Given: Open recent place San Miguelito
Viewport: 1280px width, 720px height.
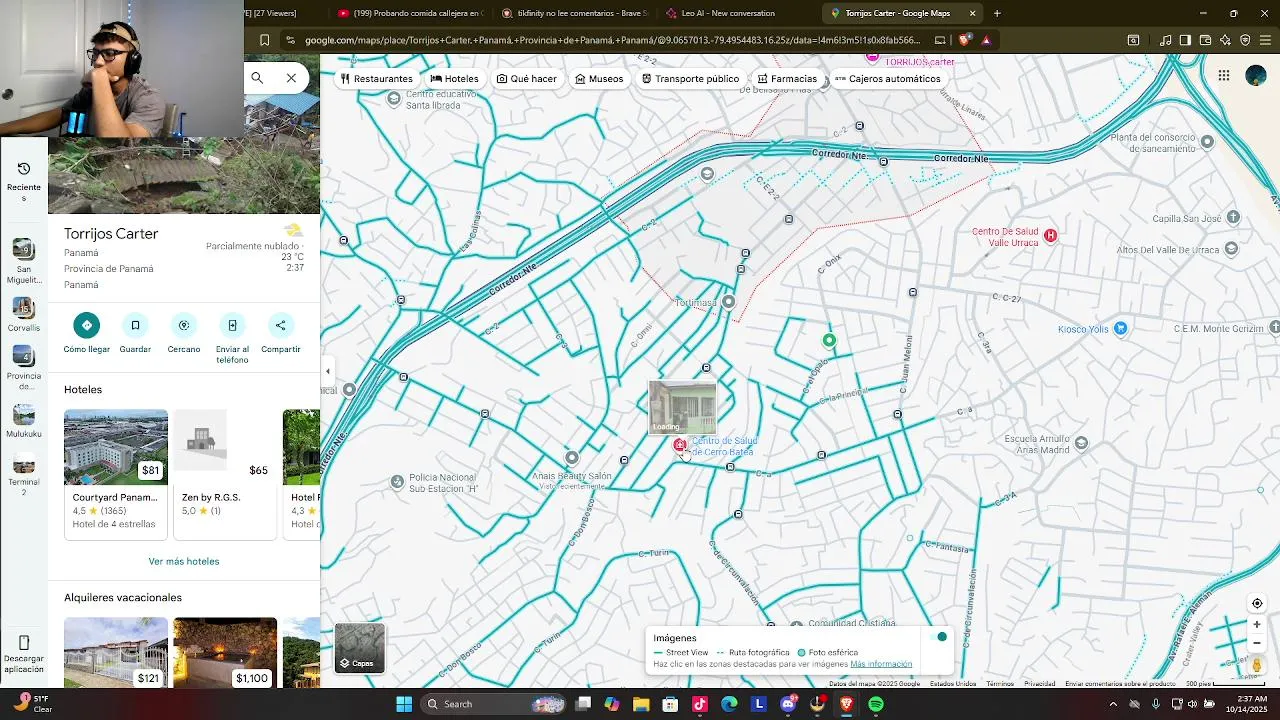Looking at the screenshot, I should pos(24,259).
